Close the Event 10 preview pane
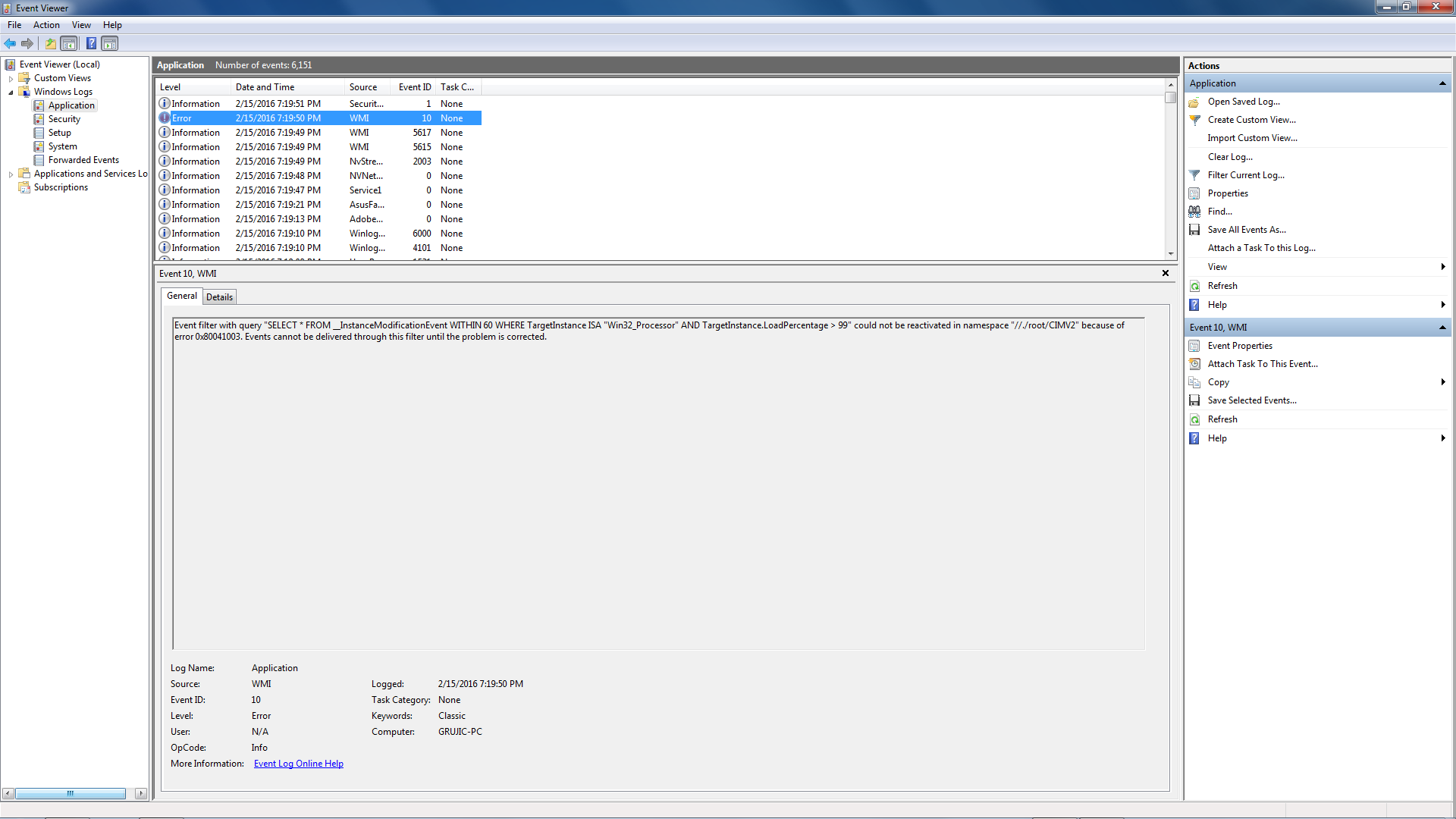Image resolution: width=1456 pixels, height=819 pixels. (x=1166, y=273)
